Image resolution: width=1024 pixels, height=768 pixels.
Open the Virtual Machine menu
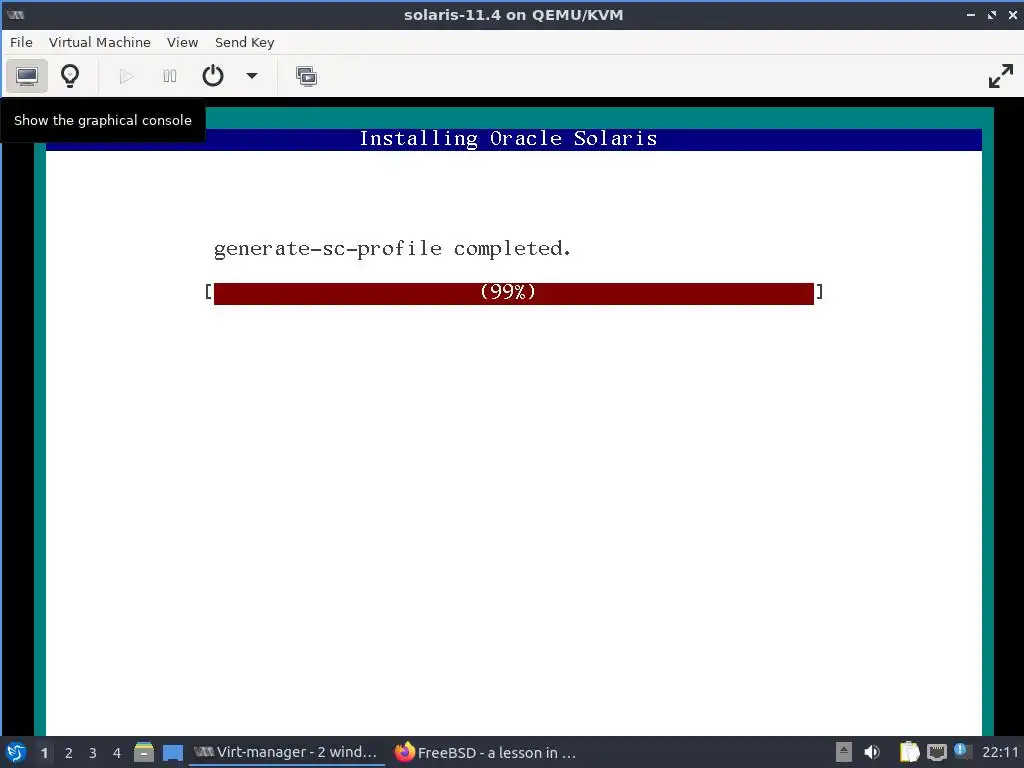click(99, 42)
